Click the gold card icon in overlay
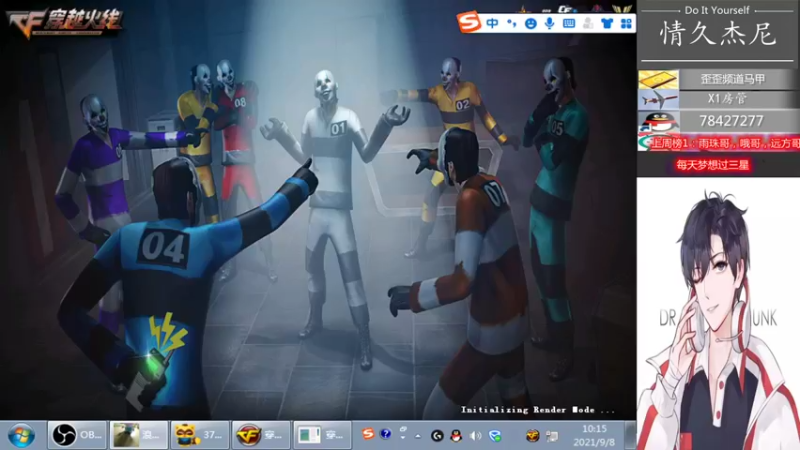The width and height of the screenshot is (800, 450). click(x=658, y=79)
